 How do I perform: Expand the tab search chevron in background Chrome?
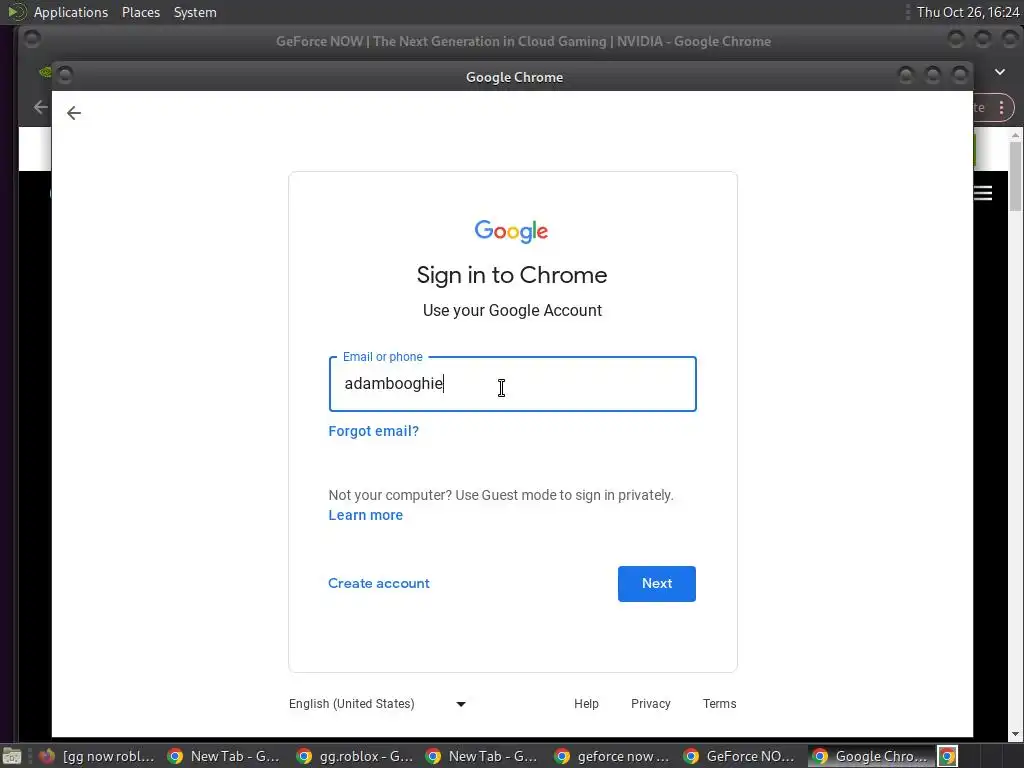[1000, 72]
